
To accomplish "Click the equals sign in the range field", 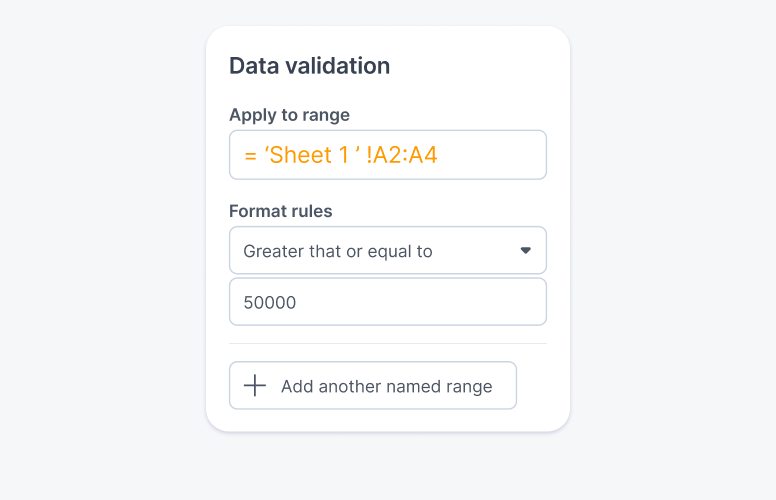I will [250, 156].
